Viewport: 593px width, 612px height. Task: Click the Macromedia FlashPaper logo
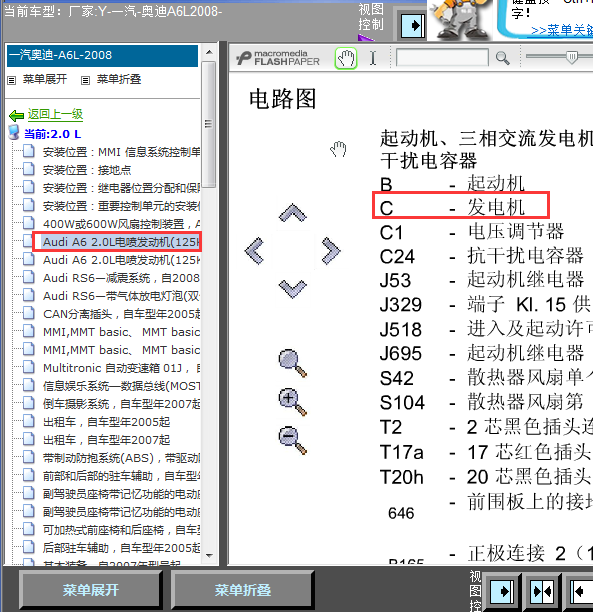[x=278, y=58]
